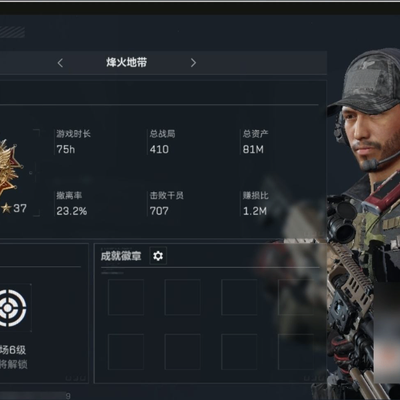Go to next mode with right chevron
The width and height of the screenshot is (400, 400).
(x=193, y=63)
